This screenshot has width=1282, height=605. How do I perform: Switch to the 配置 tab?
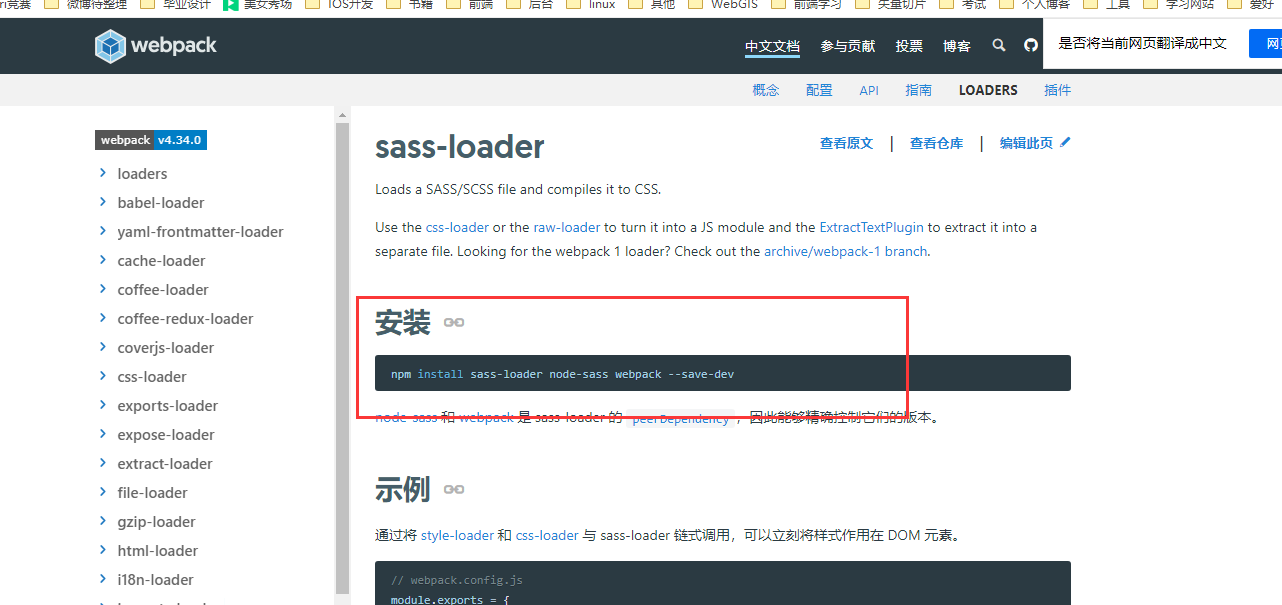819,90
